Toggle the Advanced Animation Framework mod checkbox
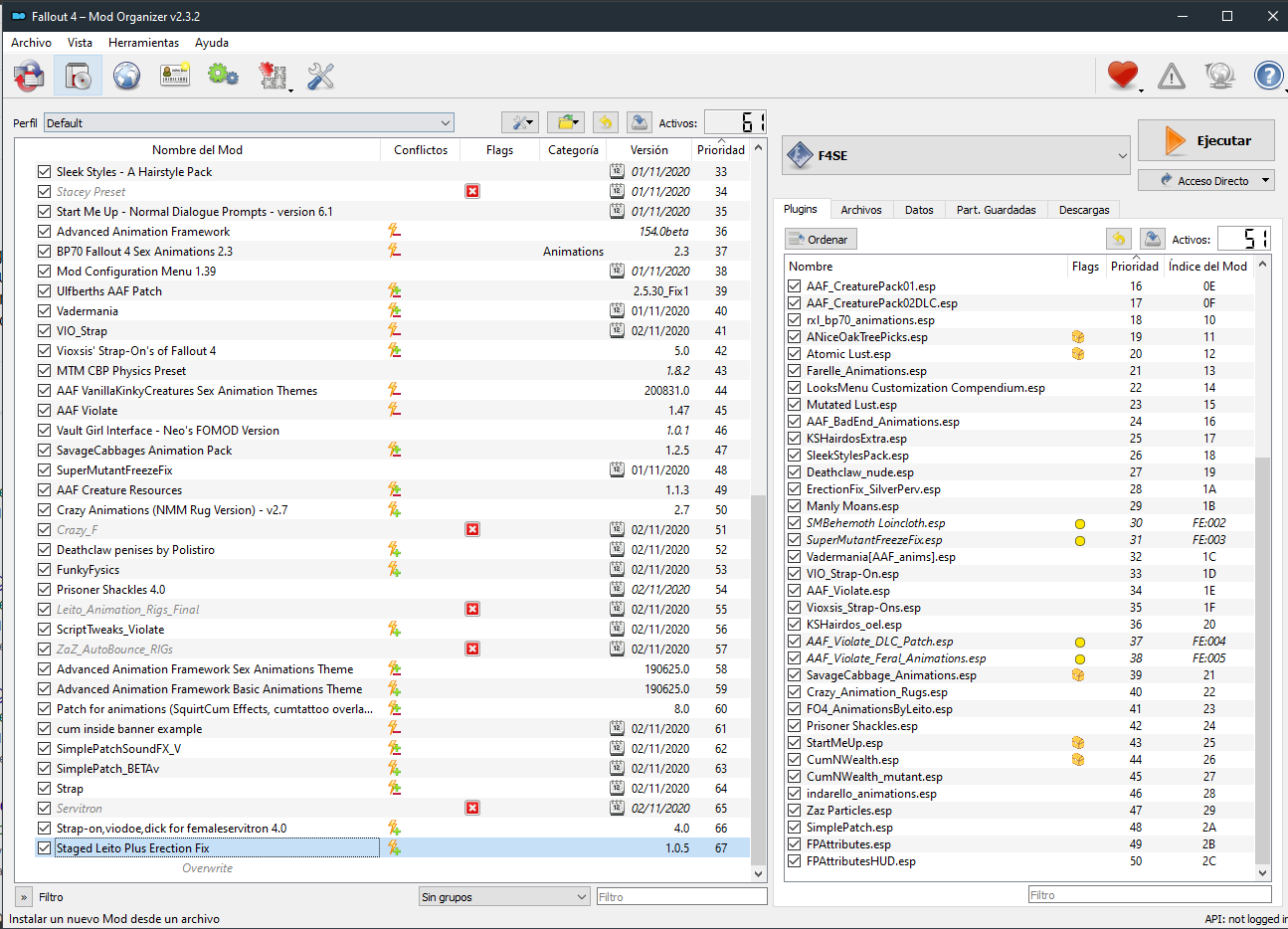 click(44, 231)
